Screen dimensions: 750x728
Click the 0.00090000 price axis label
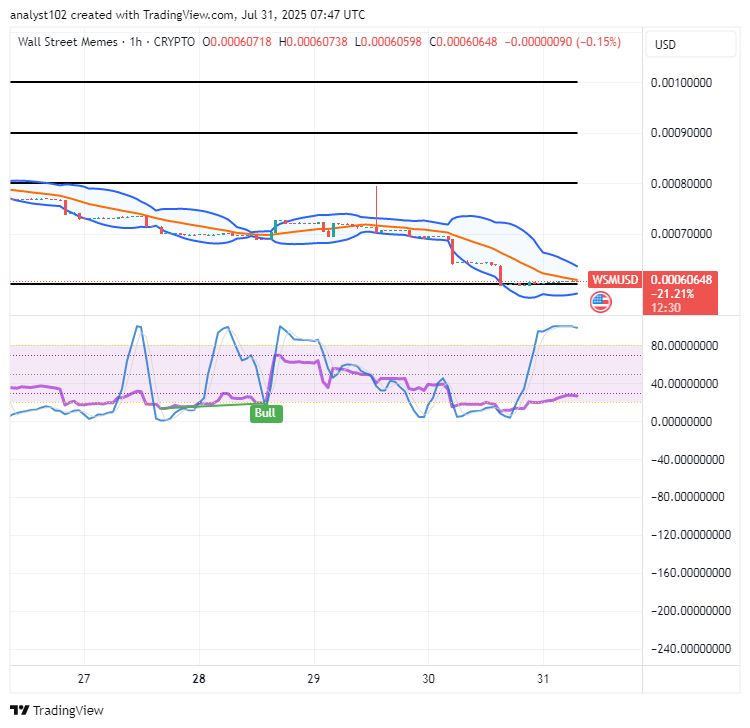pyautogui.click(x=681, y=133)
